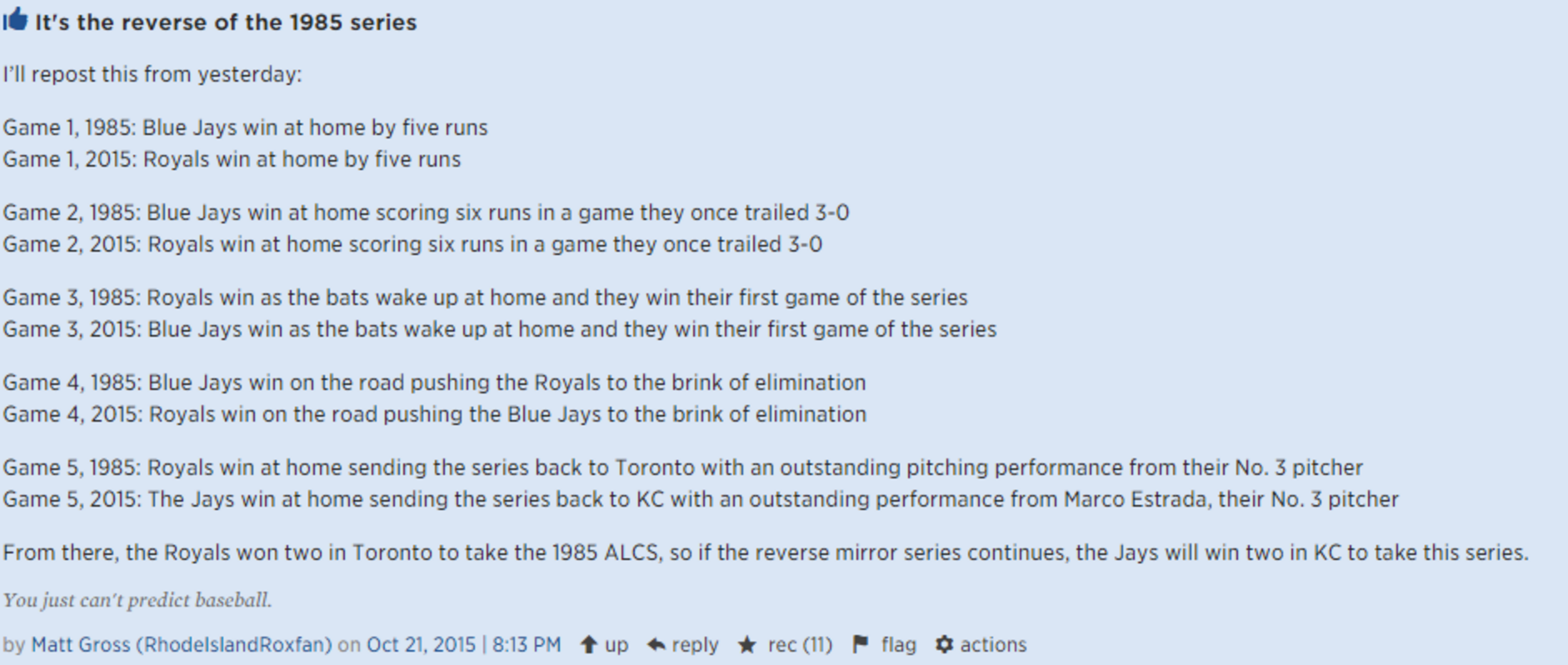Click the curved reply arrow icon

click(656, 644)
